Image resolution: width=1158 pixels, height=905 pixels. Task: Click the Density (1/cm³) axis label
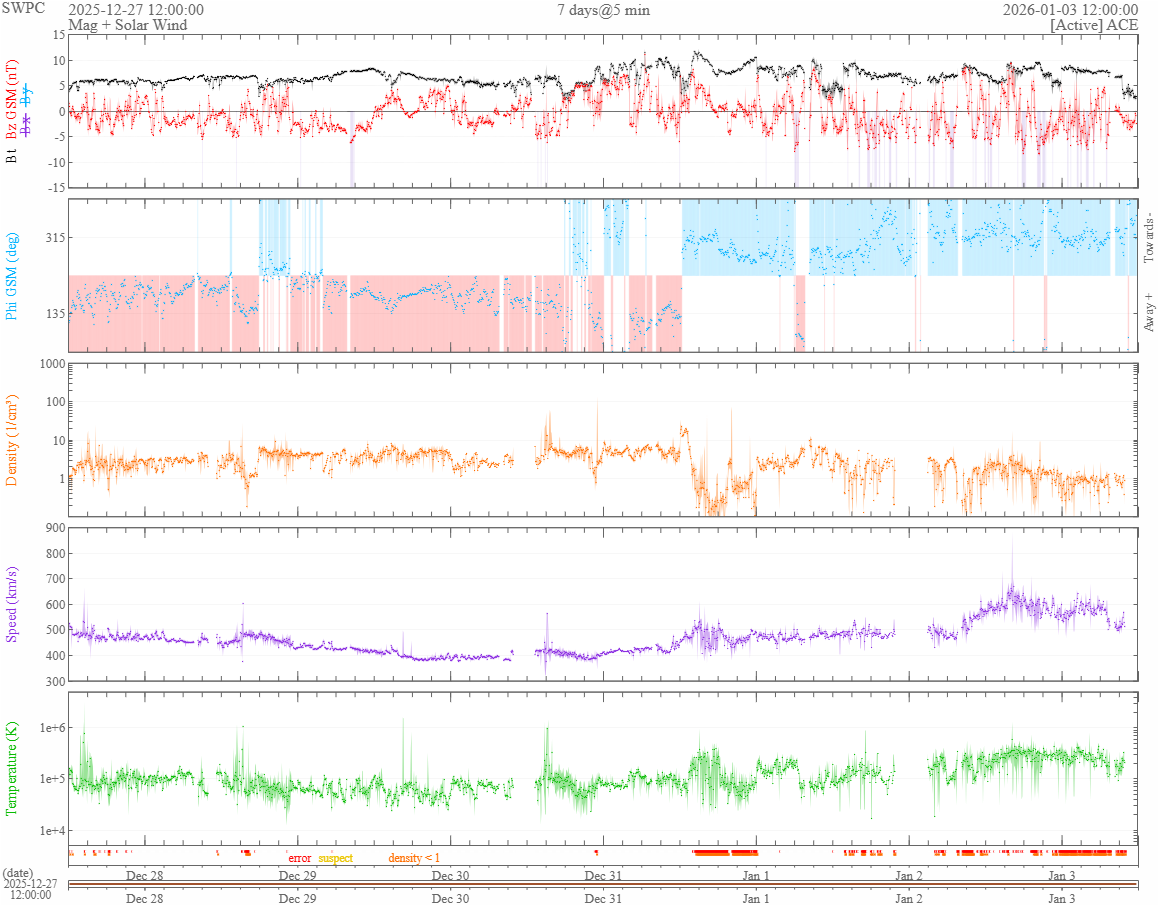(11, 440)
